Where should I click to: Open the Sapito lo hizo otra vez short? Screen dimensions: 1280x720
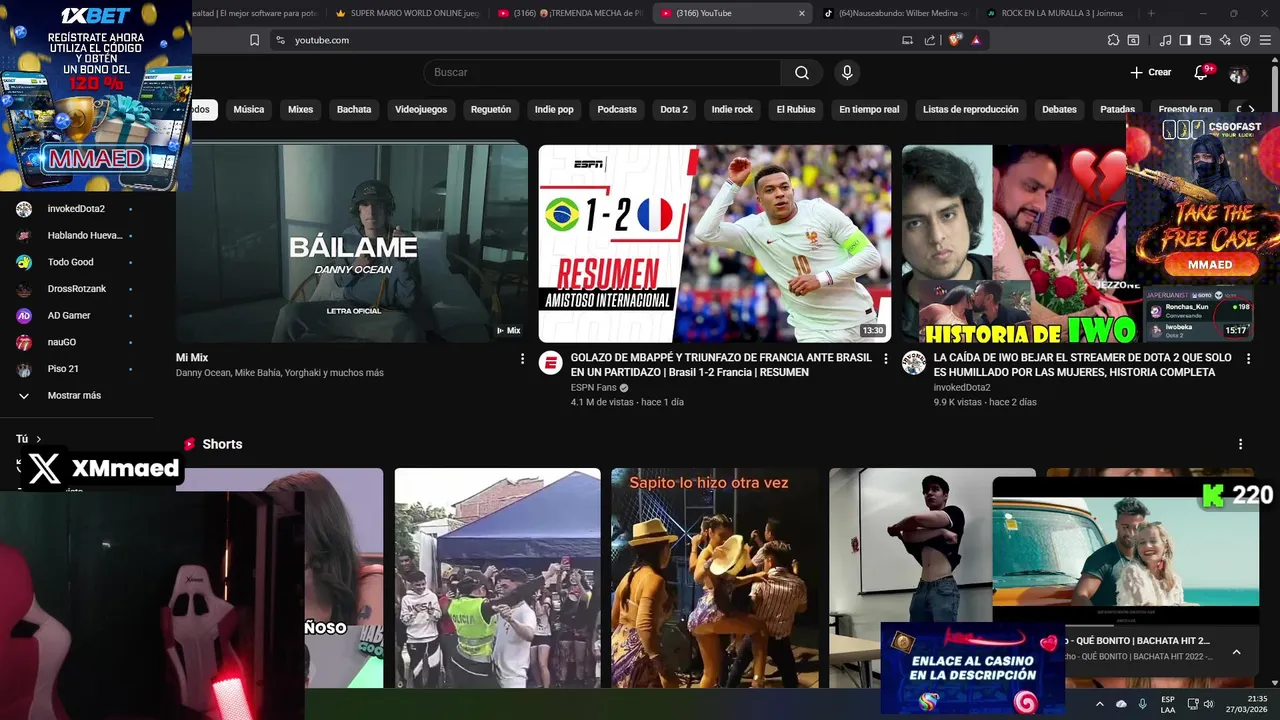(x=715, y=578)
